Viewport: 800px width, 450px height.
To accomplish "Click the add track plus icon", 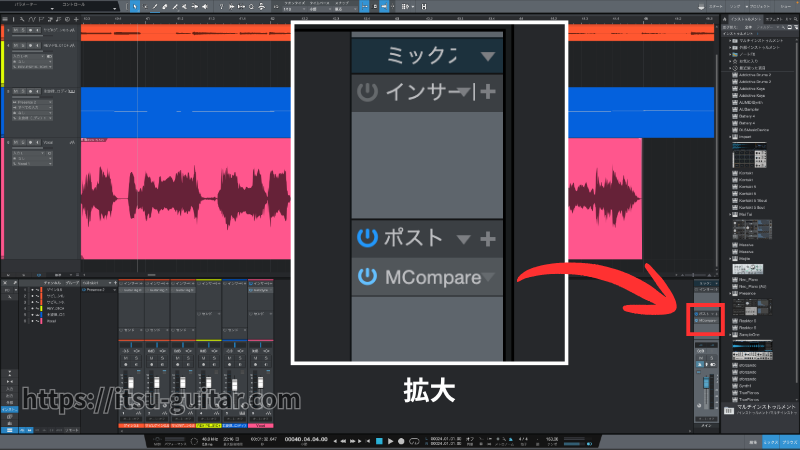I will pos(76,19).
